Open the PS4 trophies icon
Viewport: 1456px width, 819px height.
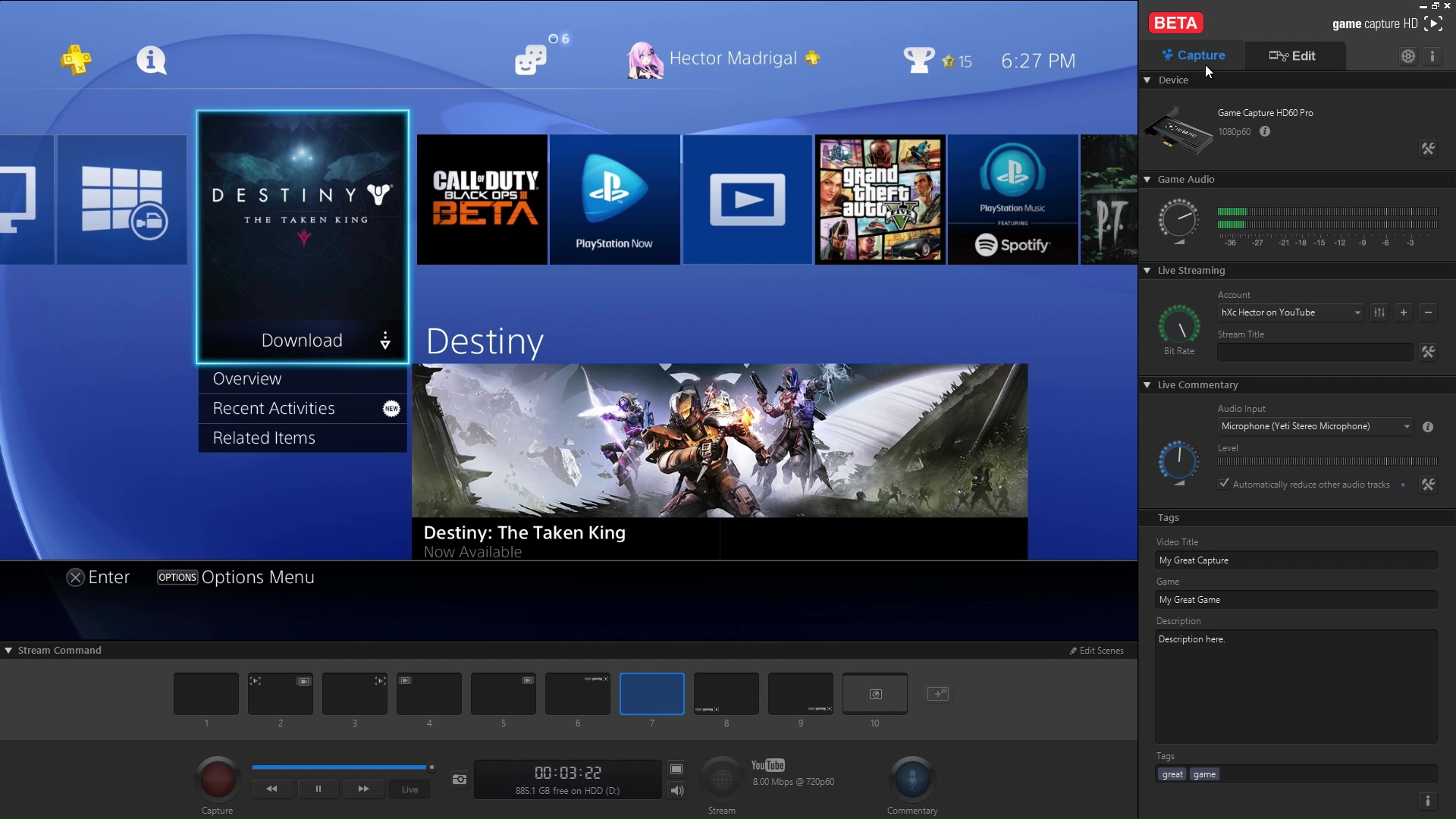(x=918, y=60)
